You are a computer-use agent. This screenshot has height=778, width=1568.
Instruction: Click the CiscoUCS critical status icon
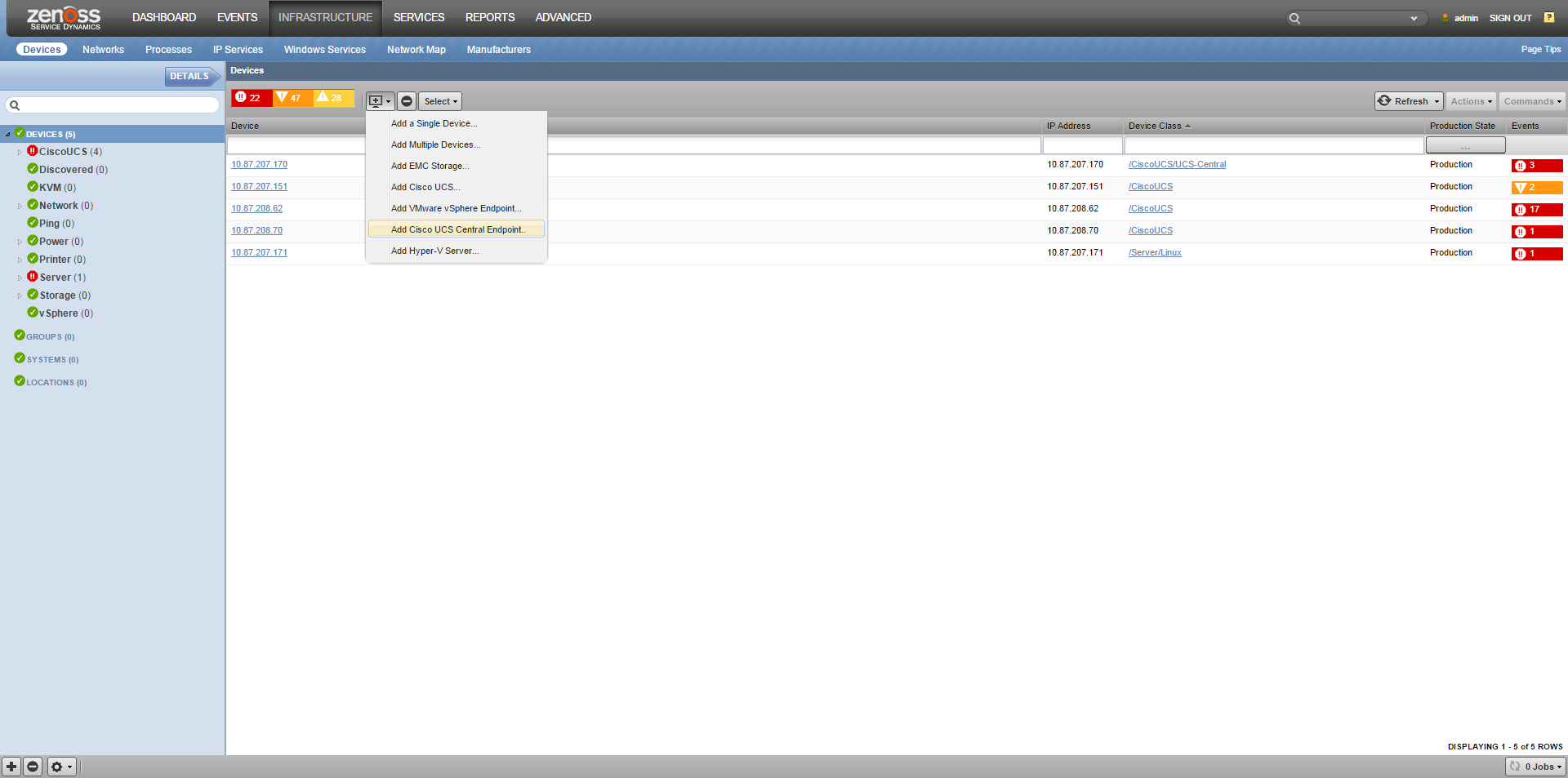33,151
